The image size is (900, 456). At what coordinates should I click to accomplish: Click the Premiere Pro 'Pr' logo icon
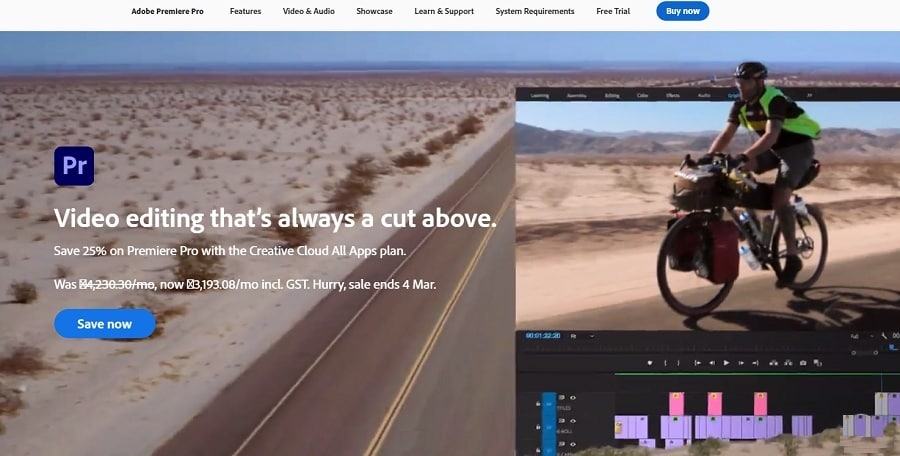[74, 166]
